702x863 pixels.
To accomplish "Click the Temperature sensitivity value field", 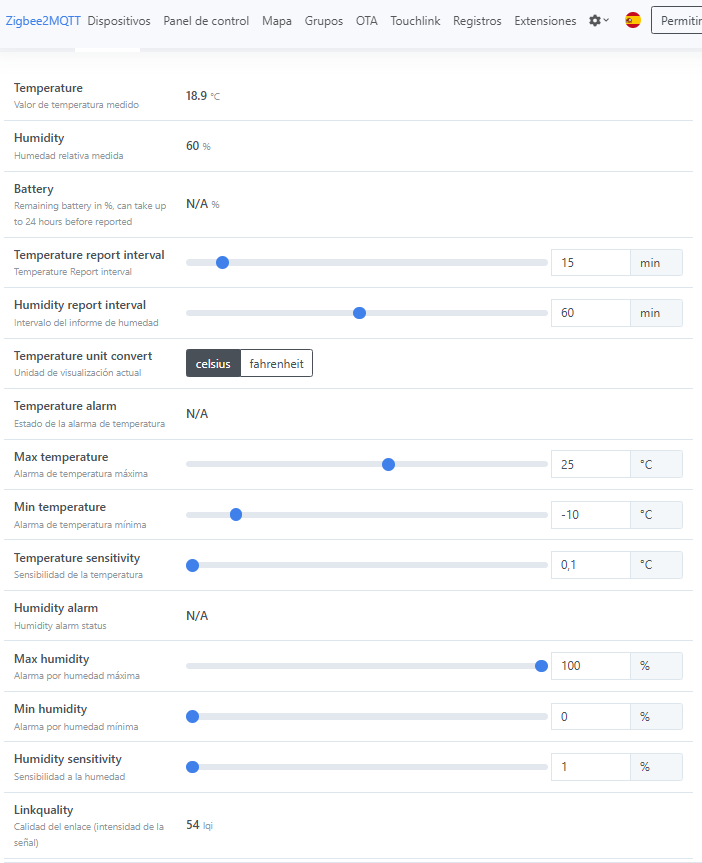I will [591, 565].
